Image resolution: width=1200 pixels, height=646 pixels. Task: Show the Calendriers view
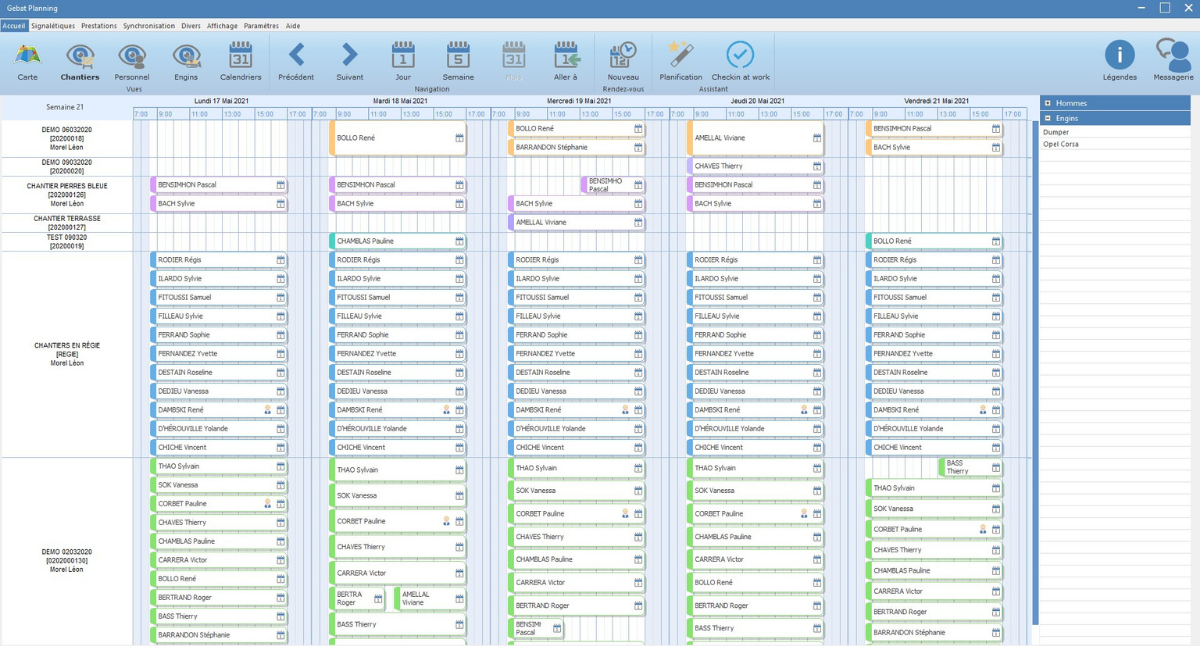click(240, 60)
